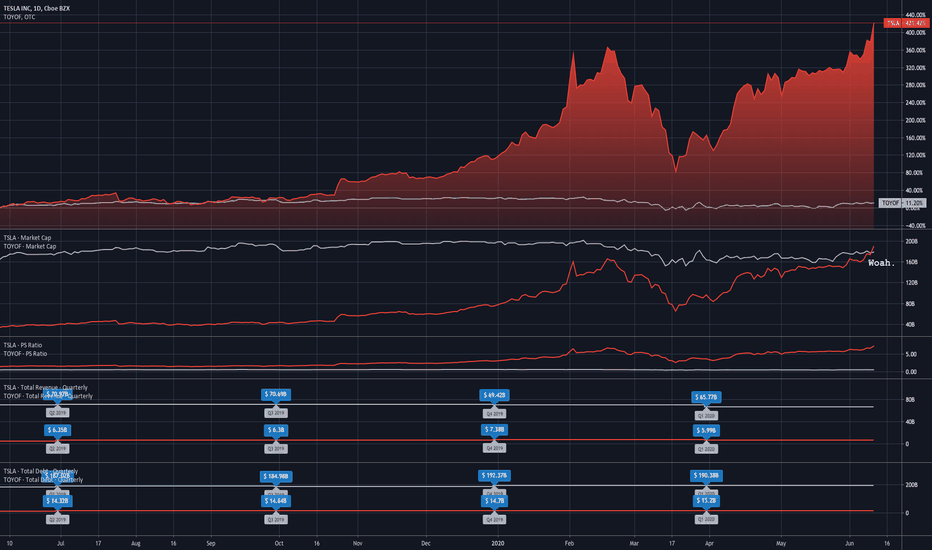The height and width of the screenshot is (550, 932).
Task: Select the TOYOF - Market Cap legend
Action: pyautogui.click(x=30, y=246)
